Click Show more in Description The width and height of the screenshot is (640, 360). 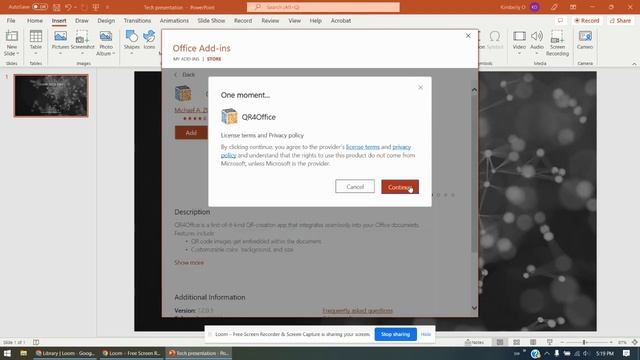pos(189,262)
